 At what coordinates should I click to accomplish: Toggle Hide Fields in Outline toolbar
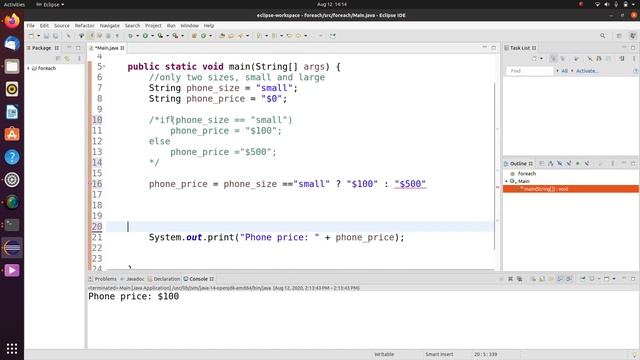(560, 164)
